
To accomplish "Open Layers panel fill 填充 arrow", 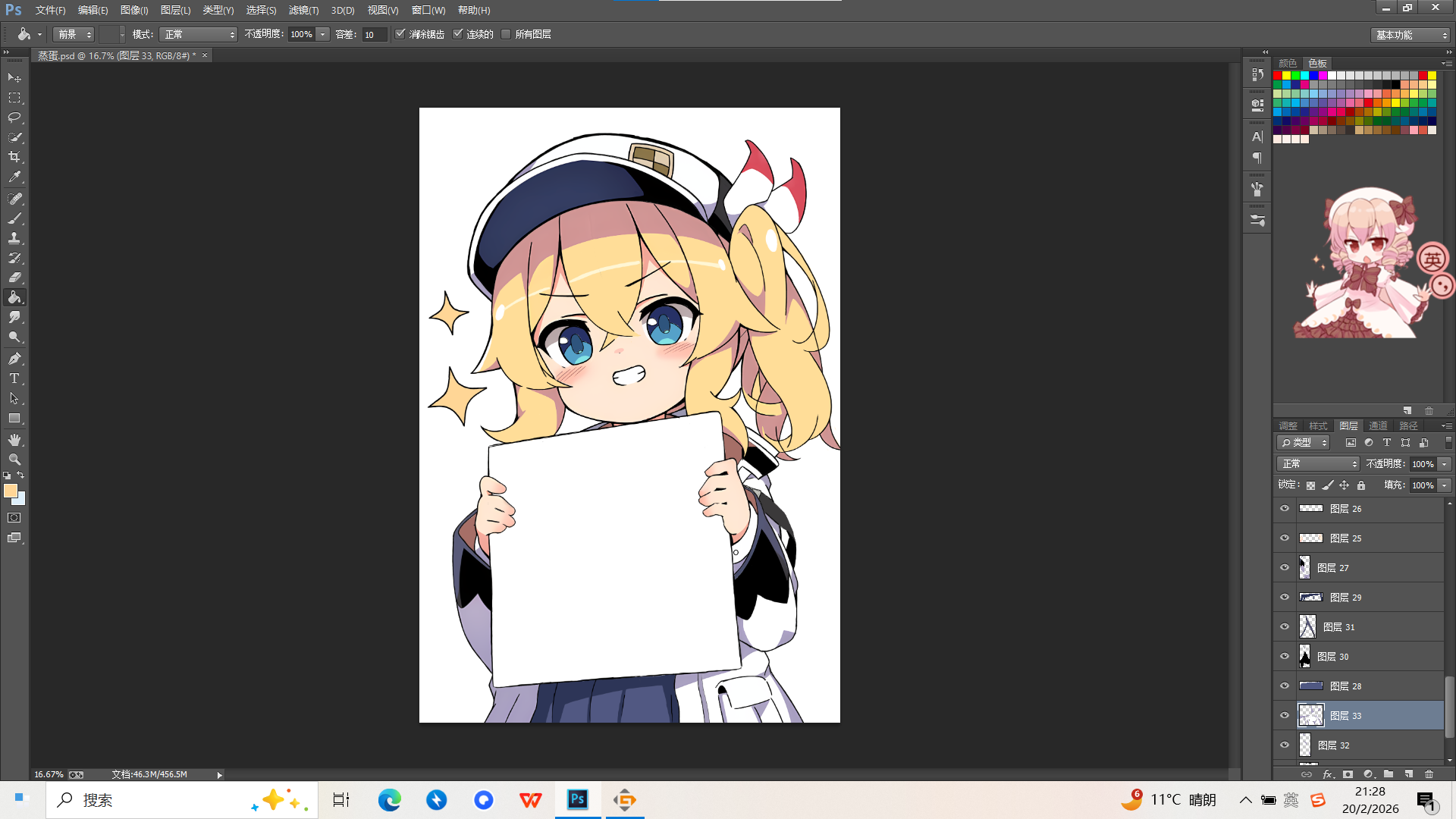I will point(1445,485).
